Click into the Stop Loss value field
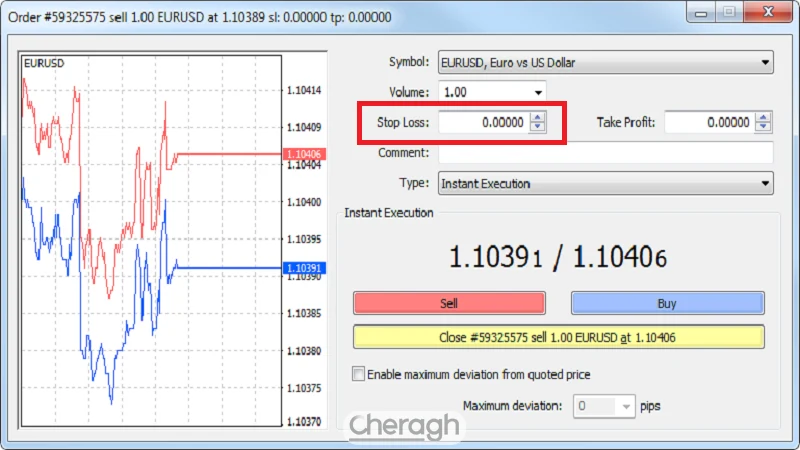This screenshot has height=450, width=800. click(483, 122)
